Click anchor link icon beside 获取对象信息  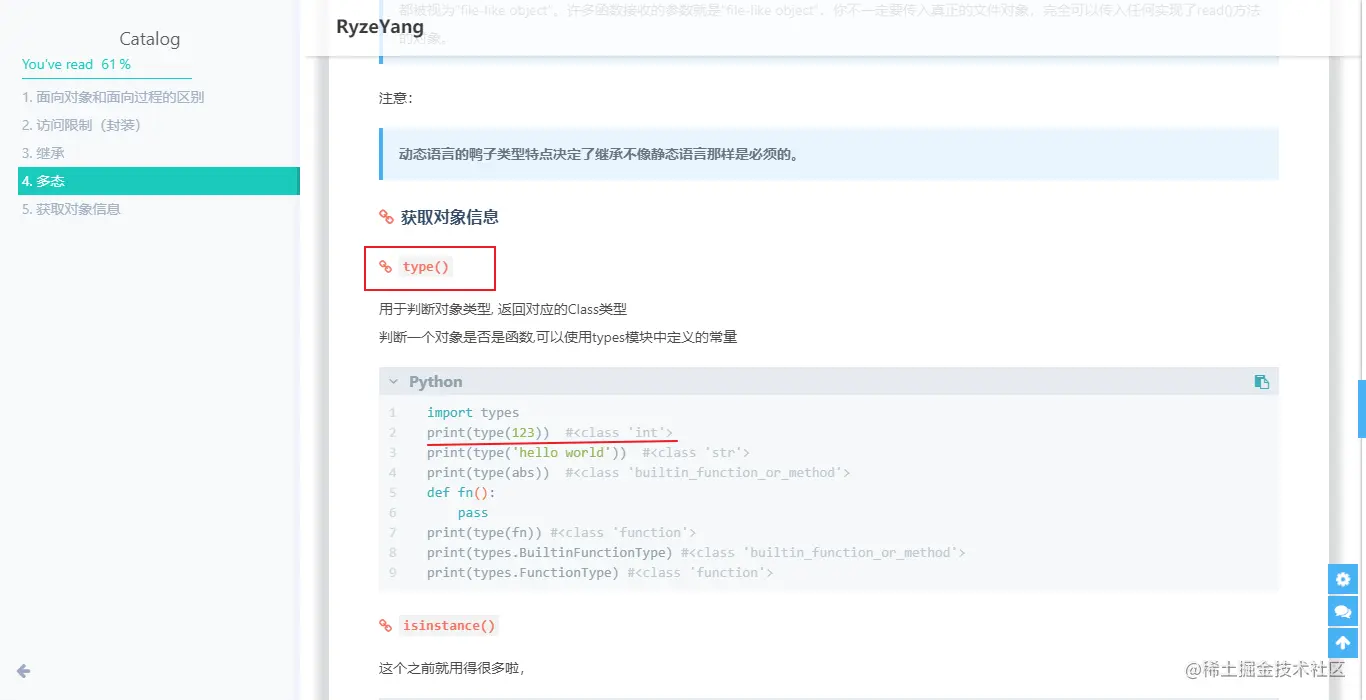[386, 217]
